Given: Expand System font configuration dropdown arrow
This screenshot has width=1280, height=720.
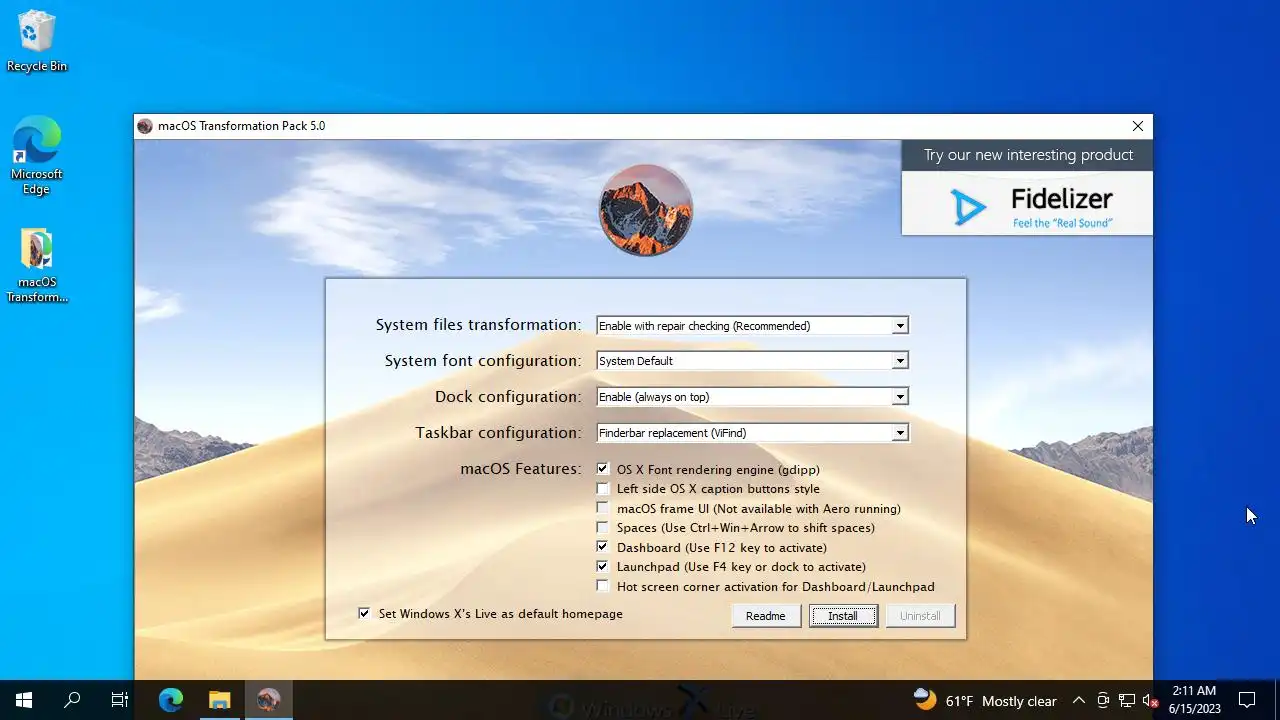Looking at the screenshot, I should (900, 361).
